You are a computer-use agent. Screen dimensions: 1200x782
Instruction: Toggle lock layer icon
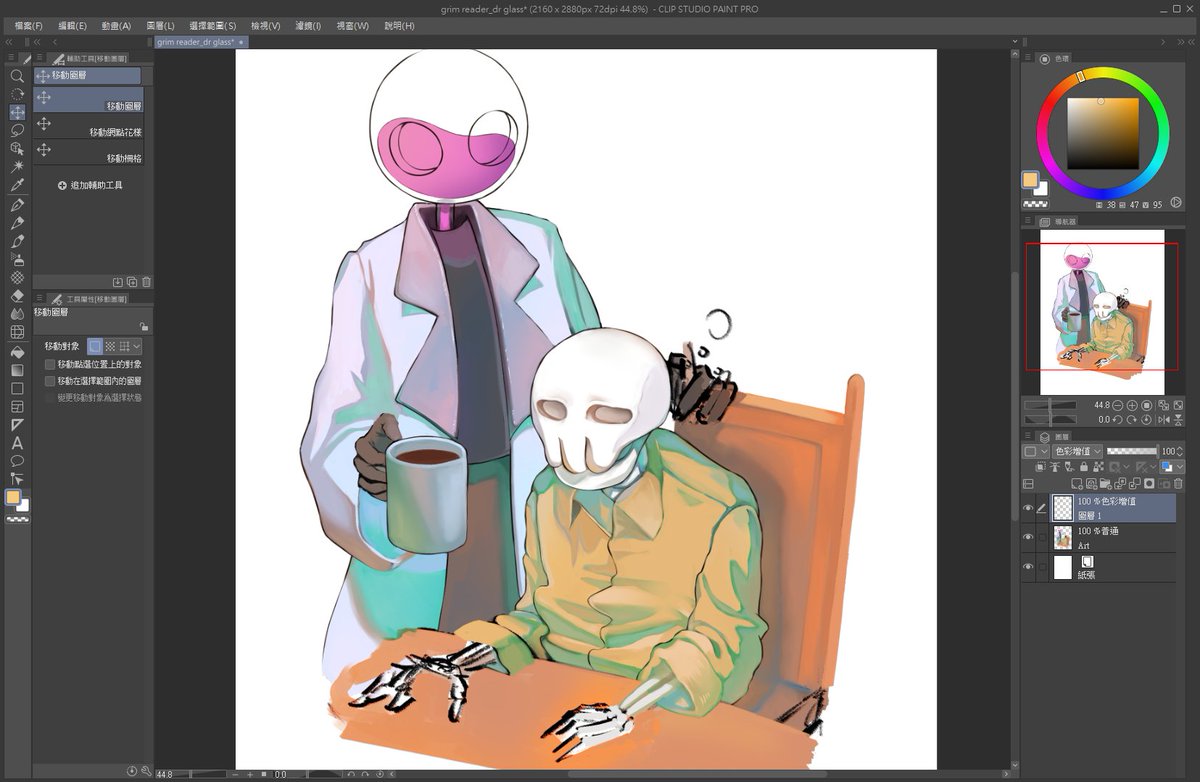click(1084, 467)
